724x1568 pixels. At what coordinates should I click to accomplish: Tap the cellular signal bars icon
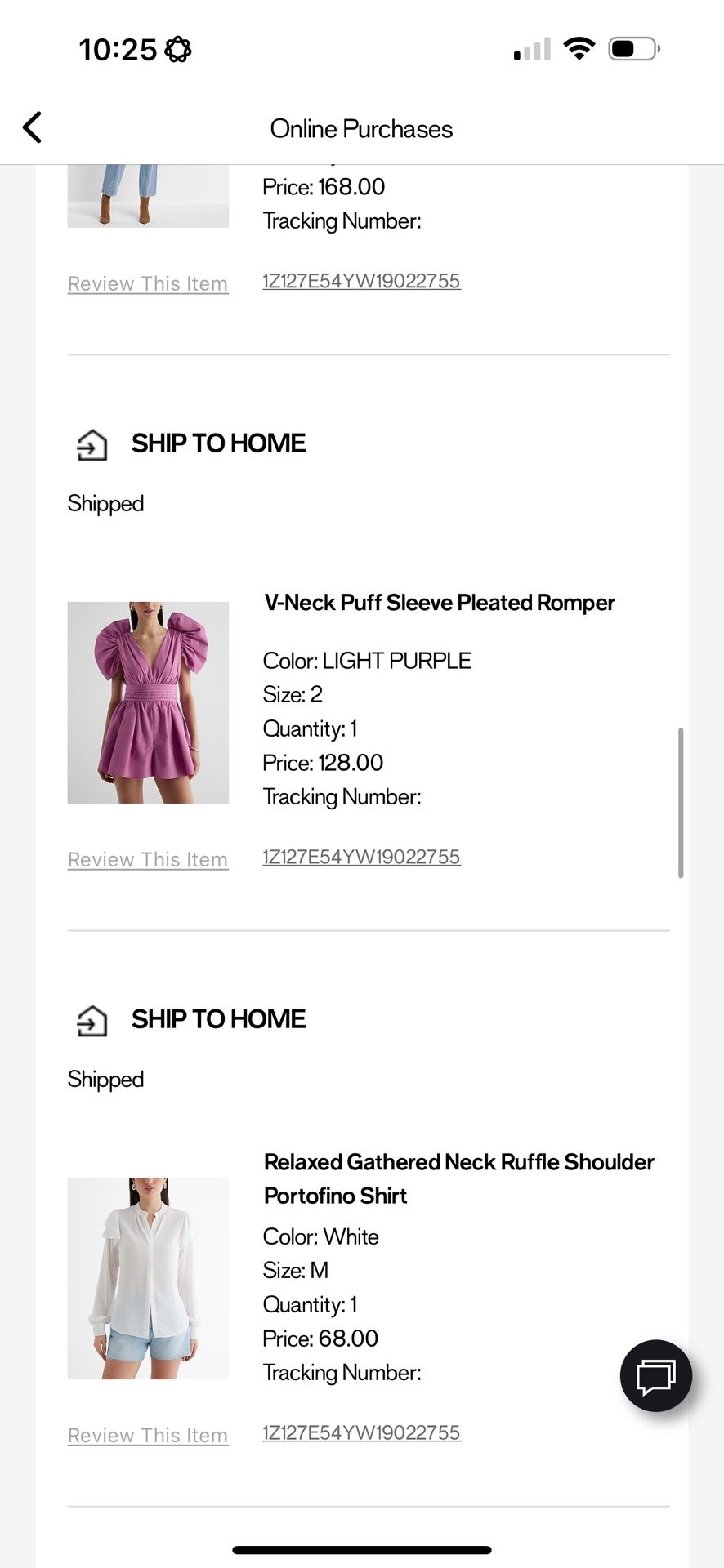(x=532, y=50)
